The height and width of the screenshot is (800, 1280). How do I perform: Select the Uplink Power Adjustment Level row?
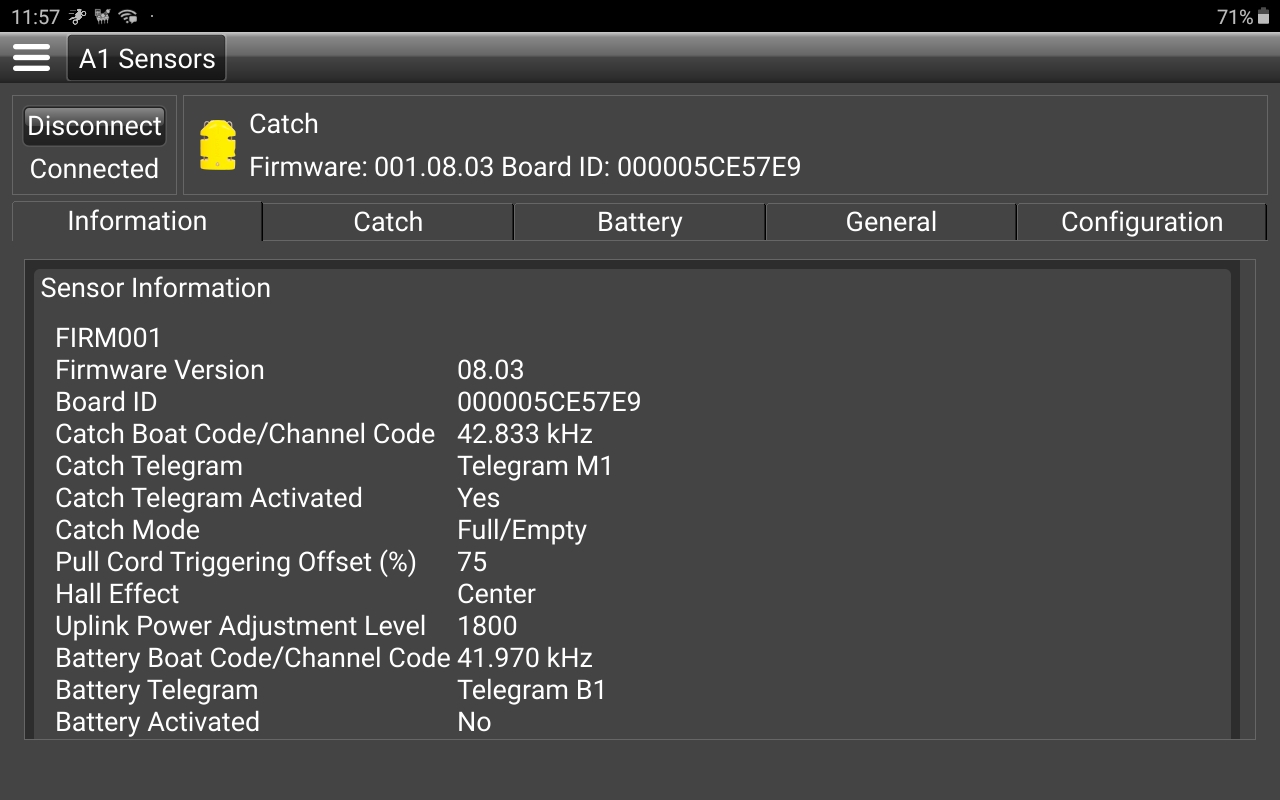240,626
